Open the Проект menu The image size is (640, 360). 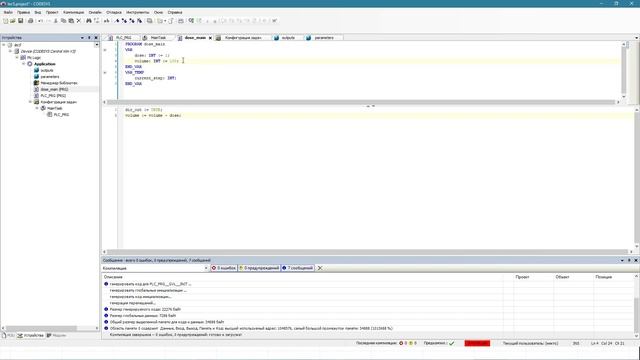pyautogui.click(x=52, y=12)
